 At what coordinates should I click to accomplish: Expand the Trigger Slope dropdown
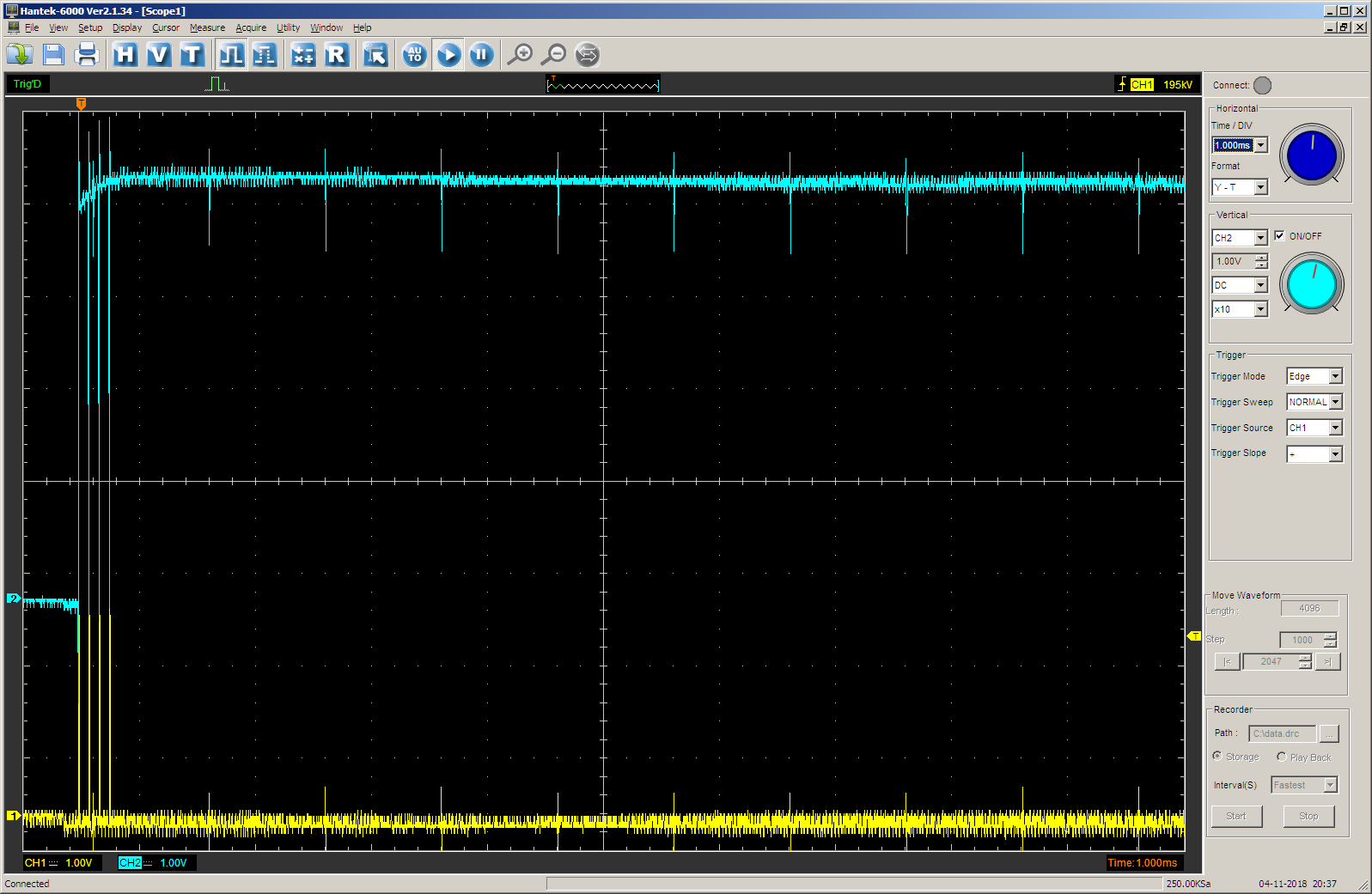(x=1335, y=454)
